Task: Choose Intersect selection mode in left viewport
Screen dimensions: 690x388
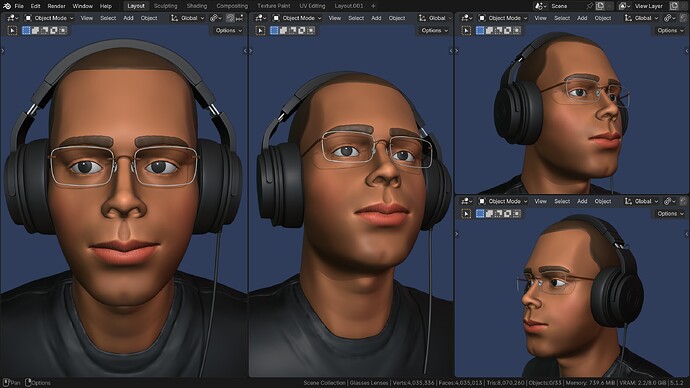Action: tap(63, 30)
